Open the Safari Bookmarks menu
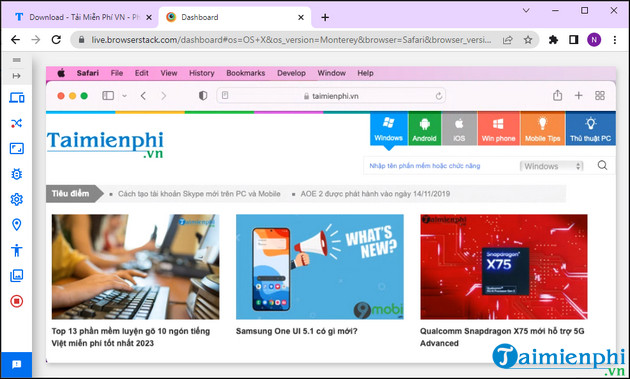The width and height of the screenshot is (630, 379). 245,73
